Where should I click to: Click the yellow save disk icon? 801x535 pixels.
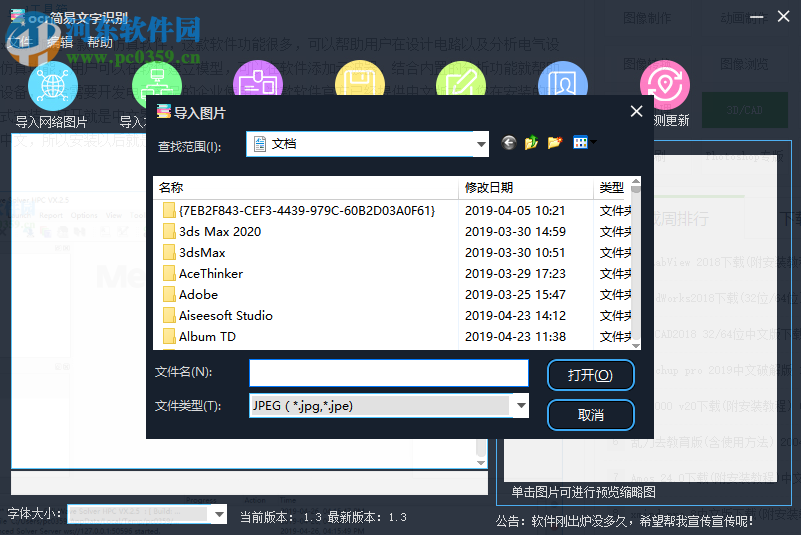tap(360, 78)
